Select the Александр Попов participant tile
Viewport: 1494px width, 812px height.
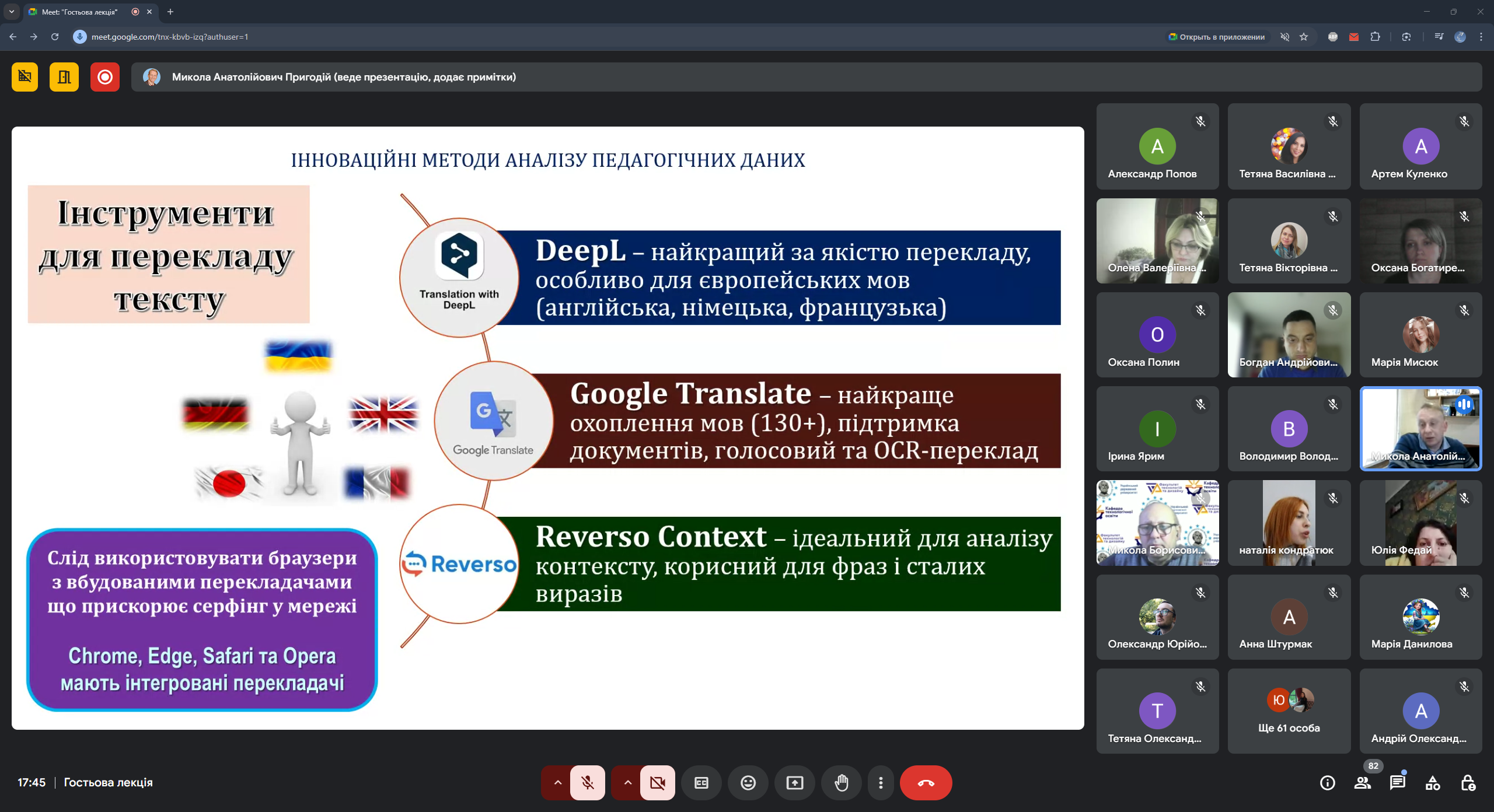[1157, 146]
